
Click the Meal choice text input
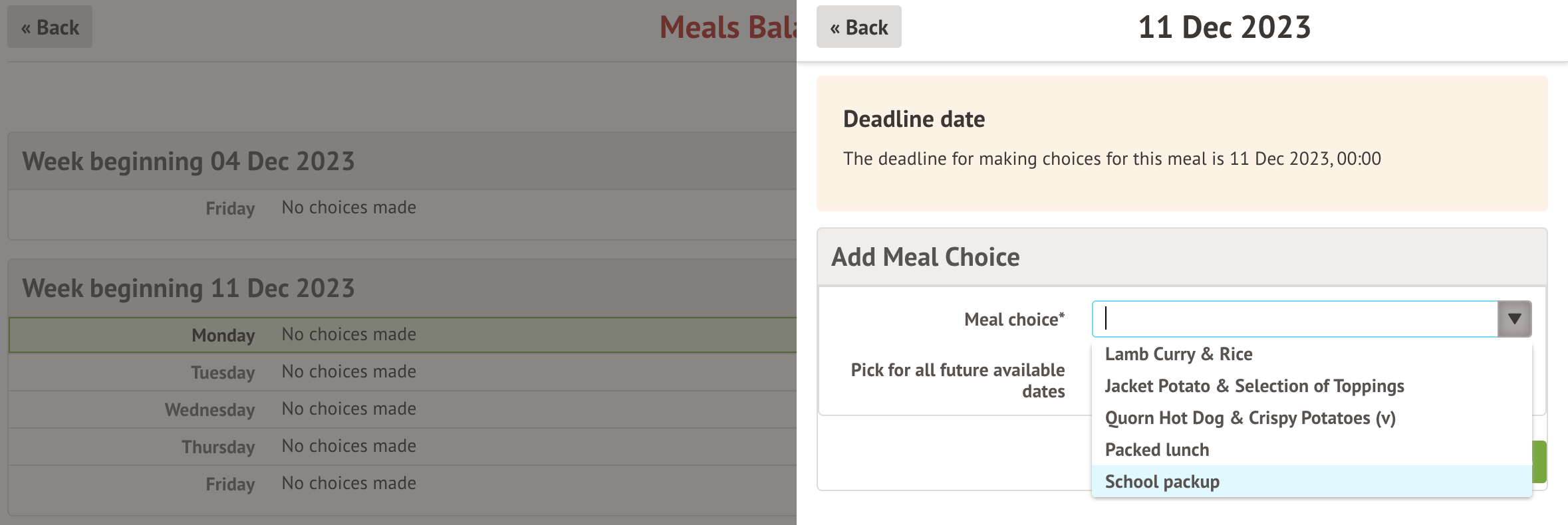pyautogui.click(x=1294, y=319)
